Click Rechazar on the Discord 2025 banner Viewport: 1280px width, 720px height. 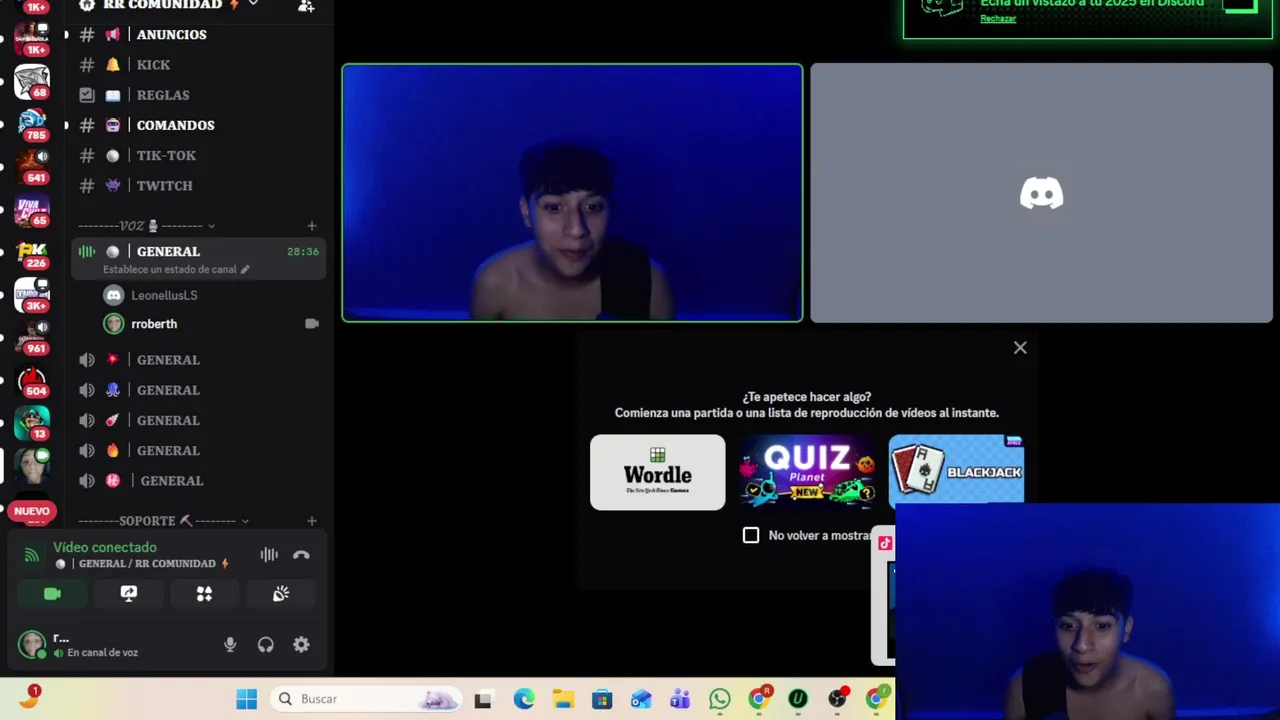[x=998, y=19]
